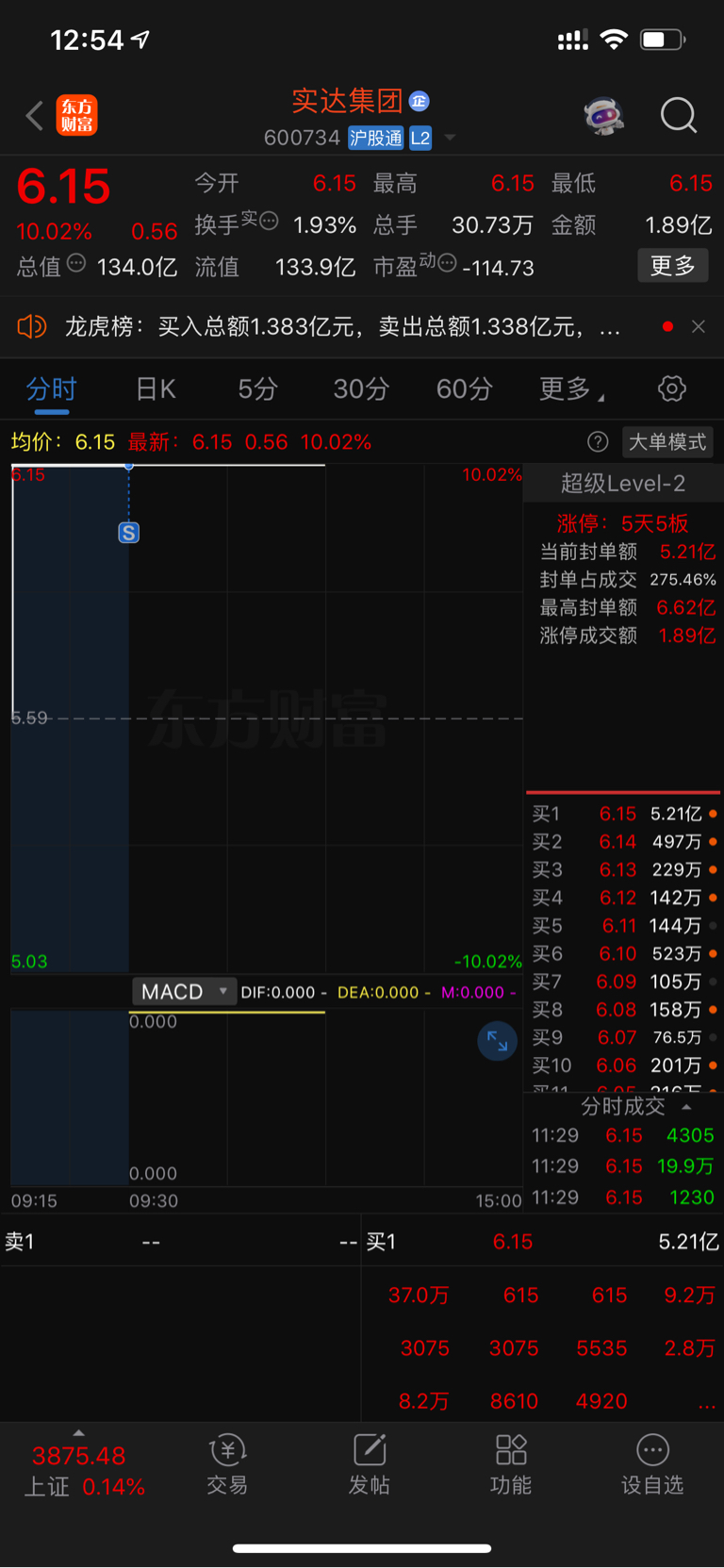Tap the question mark help icon
Image resolution: width=724 pixels, height=1568 pixels.
pyautogui.click(x=598, y=441)
